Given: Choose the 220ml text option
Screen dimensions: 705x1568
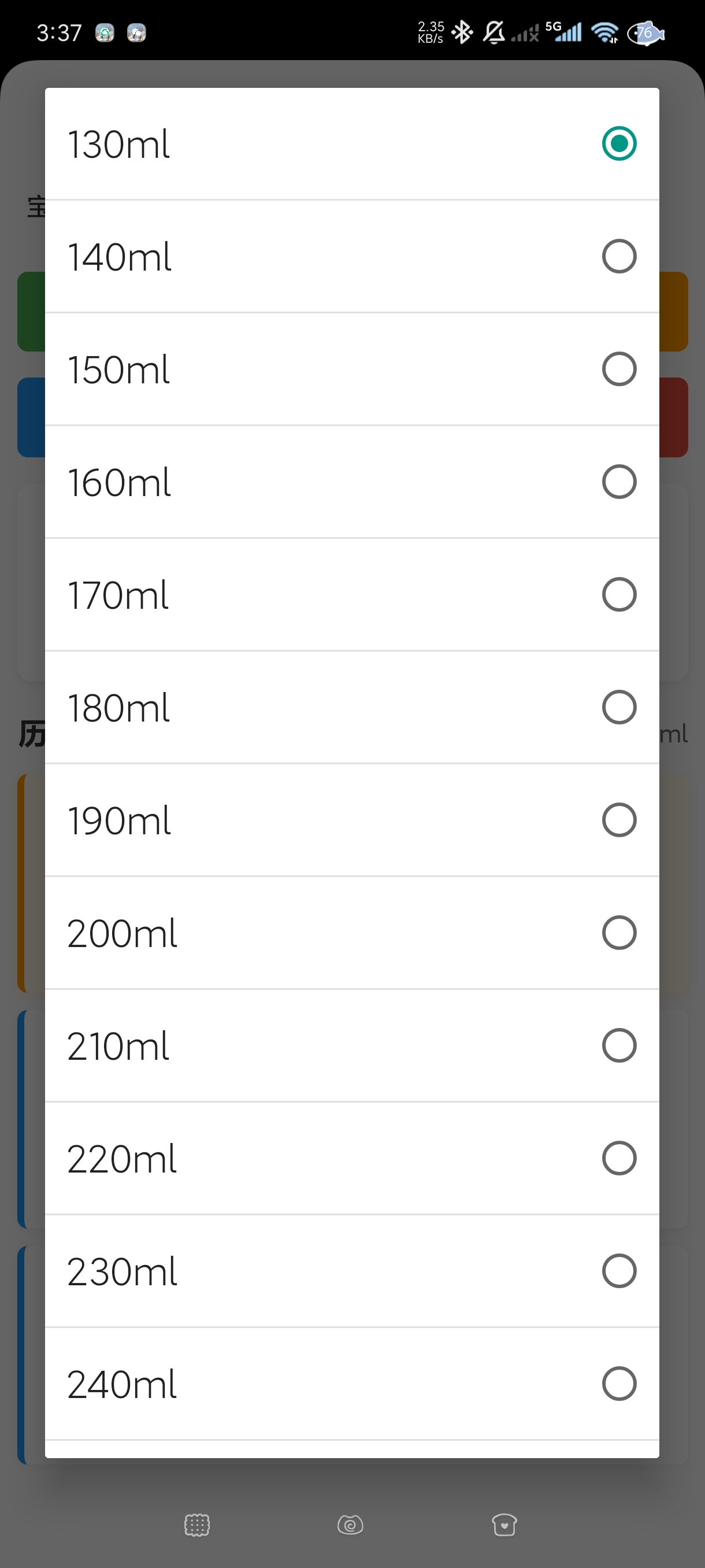Looking at the screenshot, I should pos(122,1158).
